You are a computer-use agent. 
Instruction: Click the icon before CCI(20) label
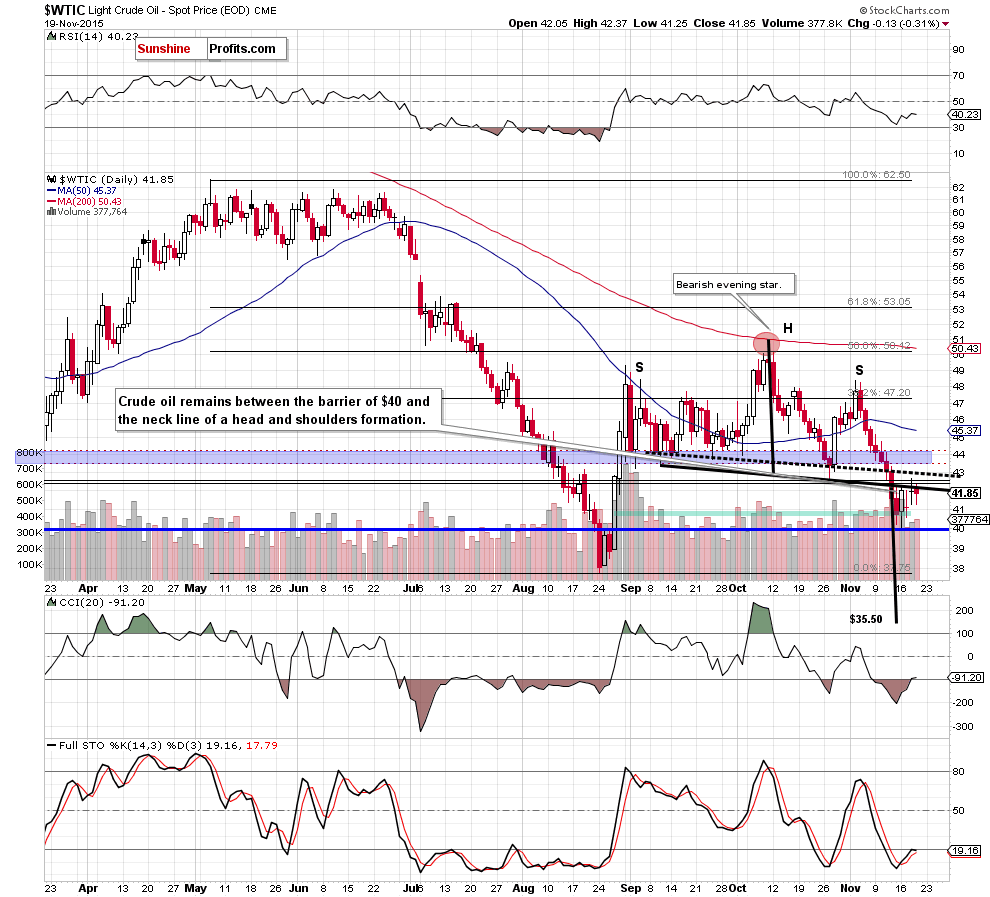[x=51, y=602]
